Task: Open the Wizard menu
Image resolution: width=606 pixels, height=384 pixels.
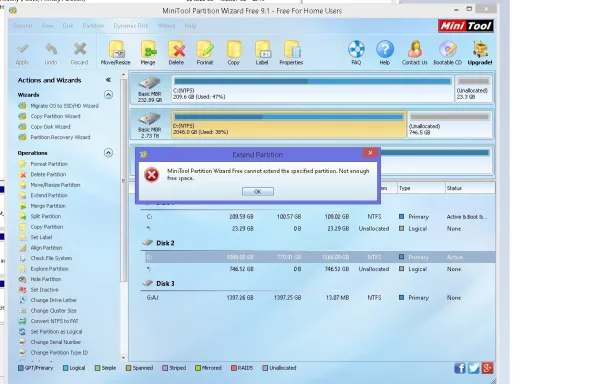Action: click(x=166, y=26)
